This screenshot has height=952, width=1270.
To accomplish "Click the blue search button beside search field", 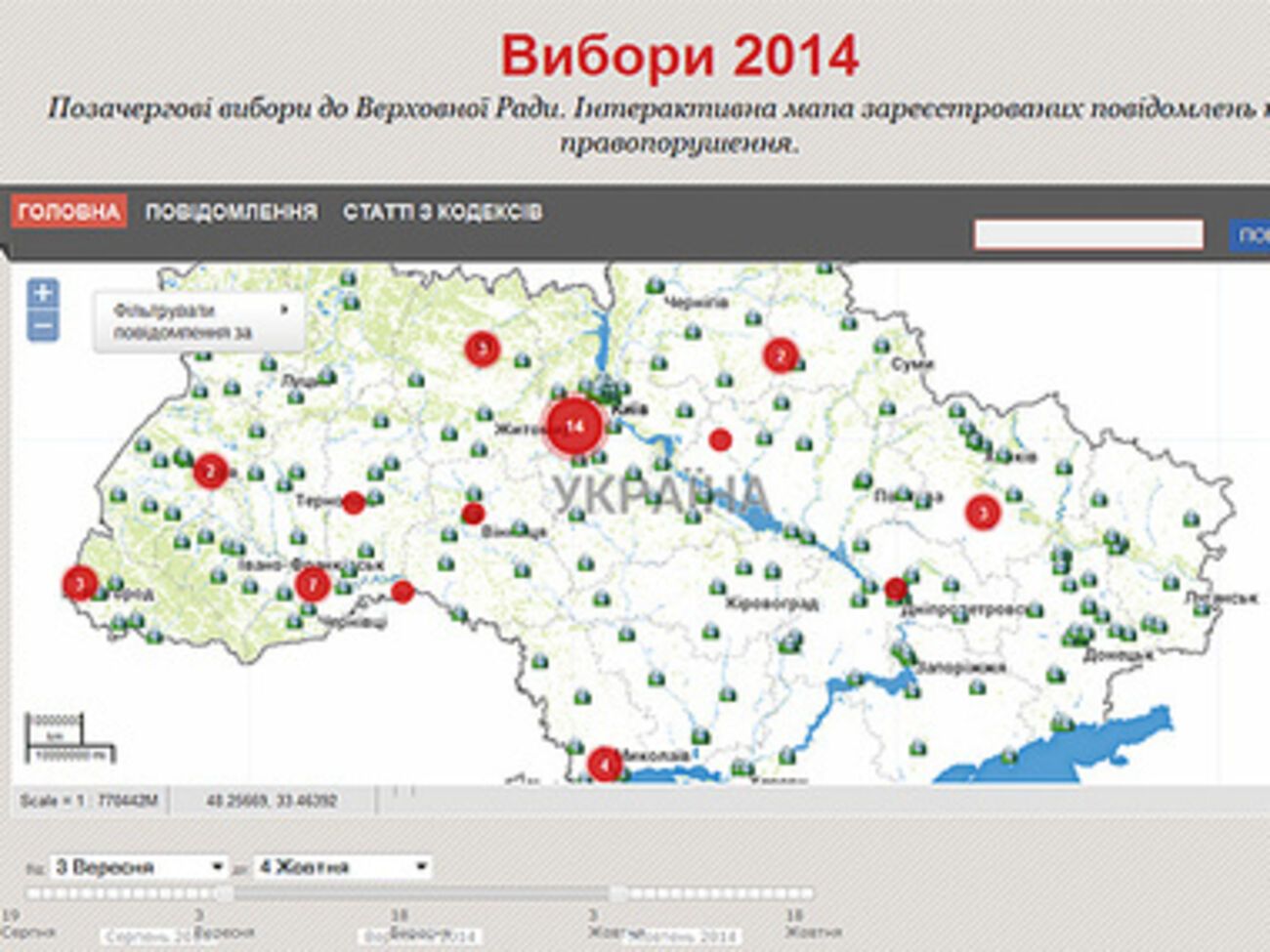I will tap(1250, 234).
